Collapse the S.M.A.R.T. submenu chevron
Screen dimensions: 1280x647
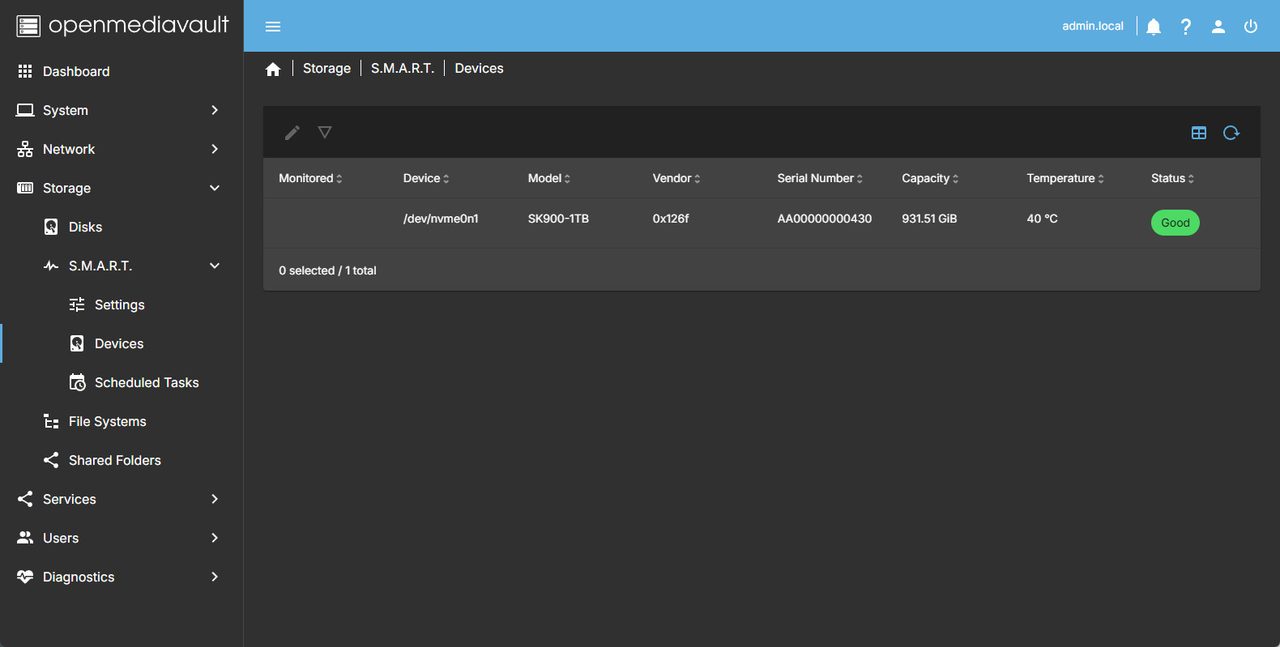(x=214, y=266)
